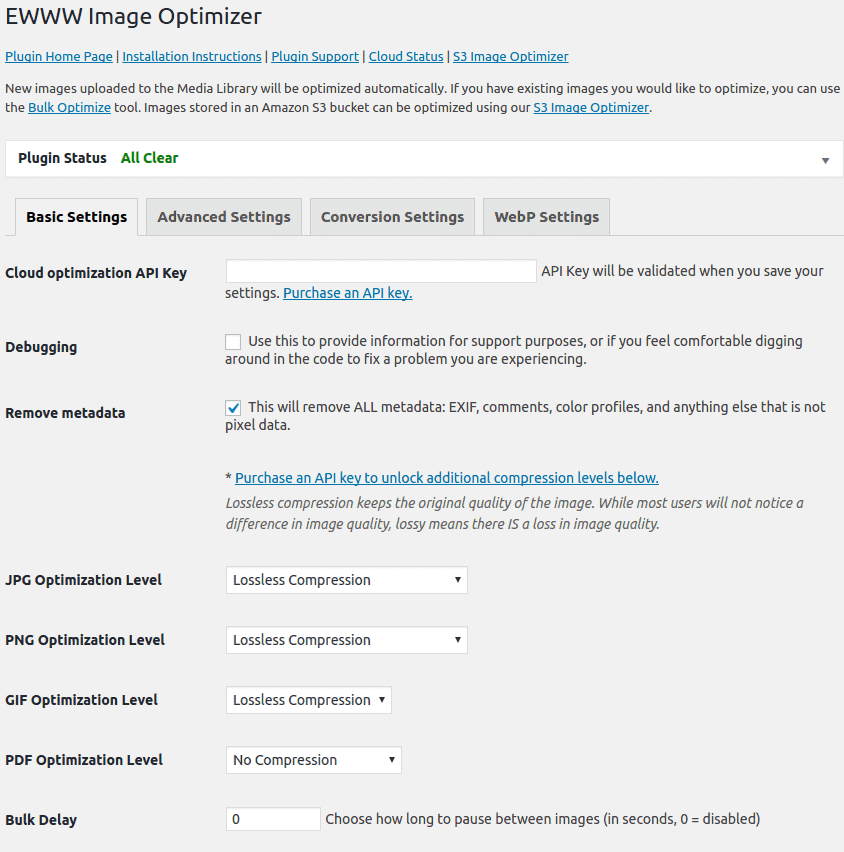Image resolution: width=844 pixels, height=852 pixels.
Task: Expand the Plugin Status panel
Action: 826,159
